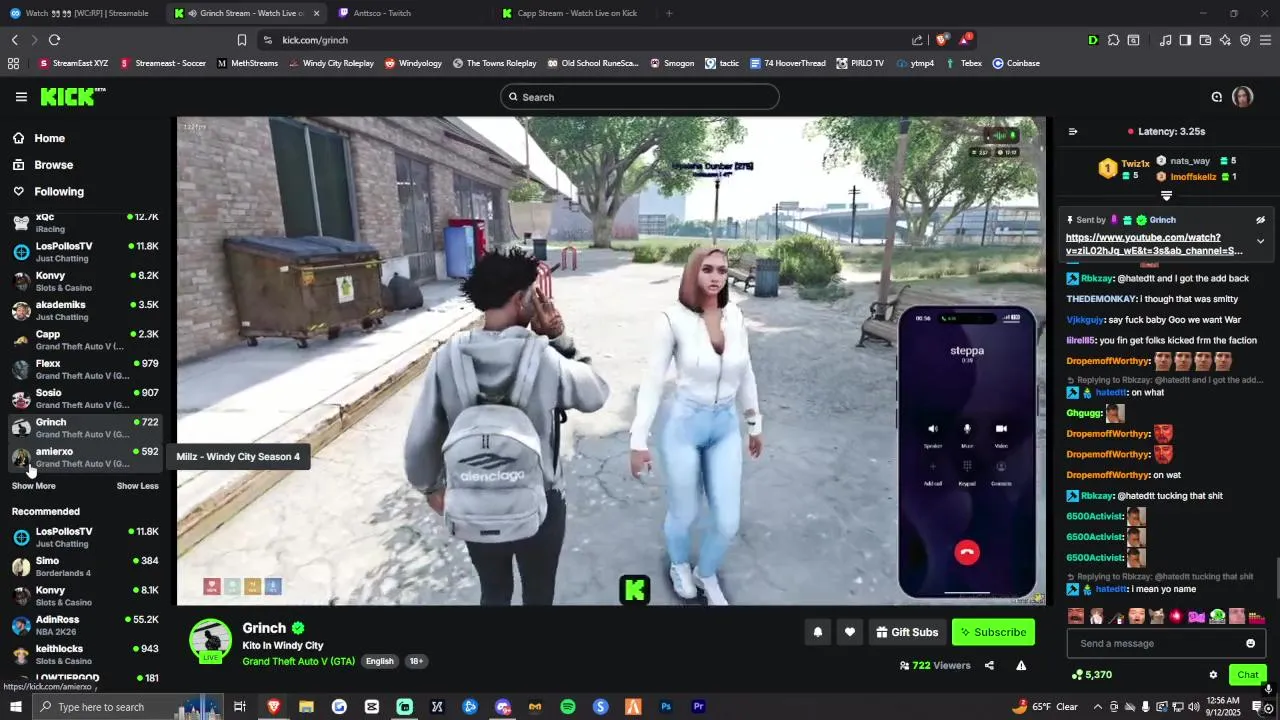The image size is (1280, 720).
Task: Open the media playlist music note icon
Action: (1165, 40)
